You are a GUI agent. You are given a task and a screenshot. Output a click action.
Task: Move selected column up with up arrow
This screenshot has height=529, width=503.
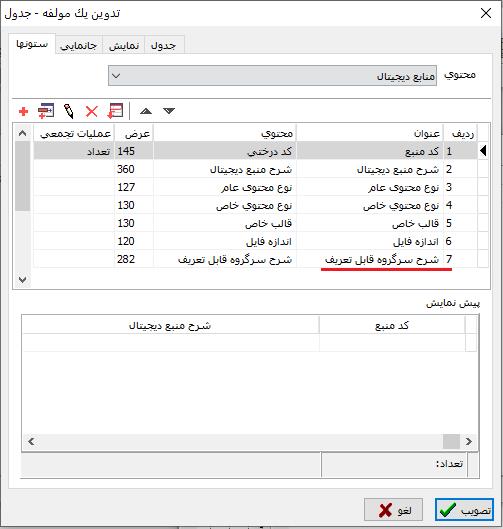click(146, 111)
